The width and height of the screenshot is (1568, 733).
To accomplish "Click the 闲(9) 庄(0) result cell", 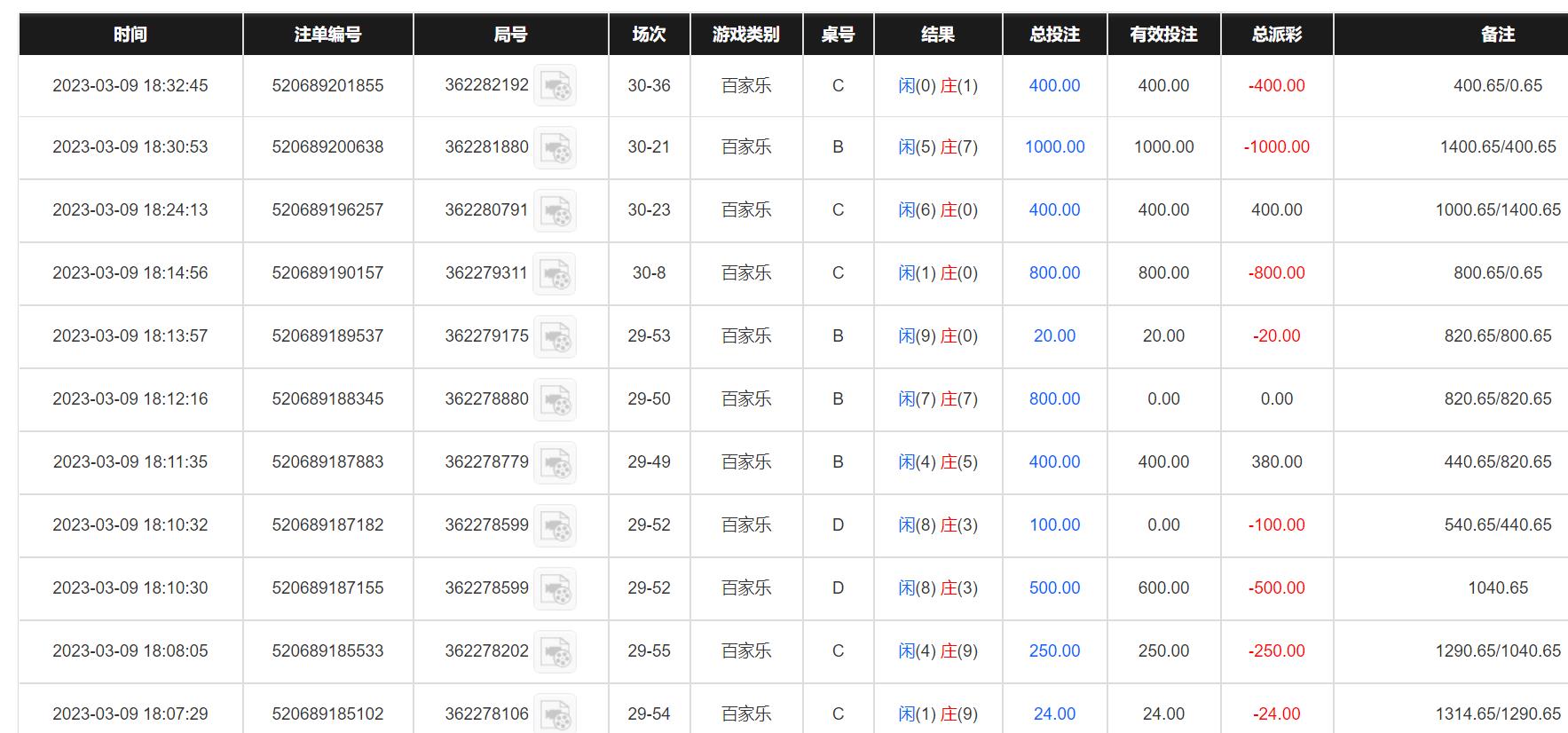I will click(x=938, y=336).
